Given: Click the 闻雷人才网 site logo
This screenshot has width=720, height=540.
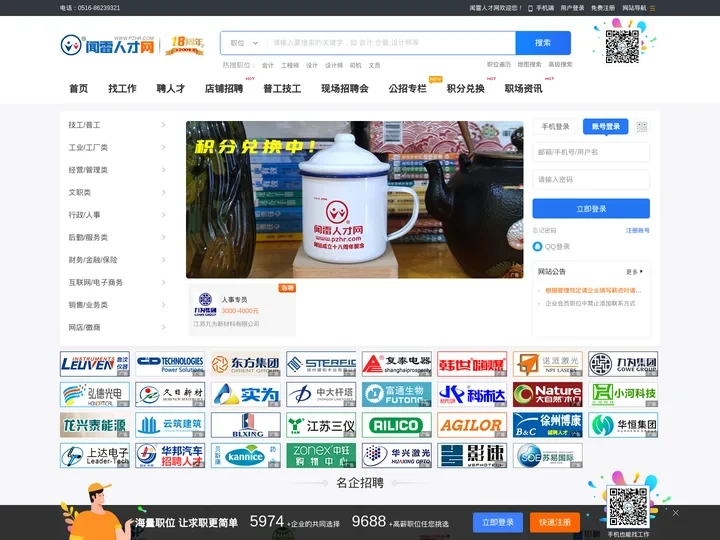Looking at the screenshot, I should [x=108, y=45].
